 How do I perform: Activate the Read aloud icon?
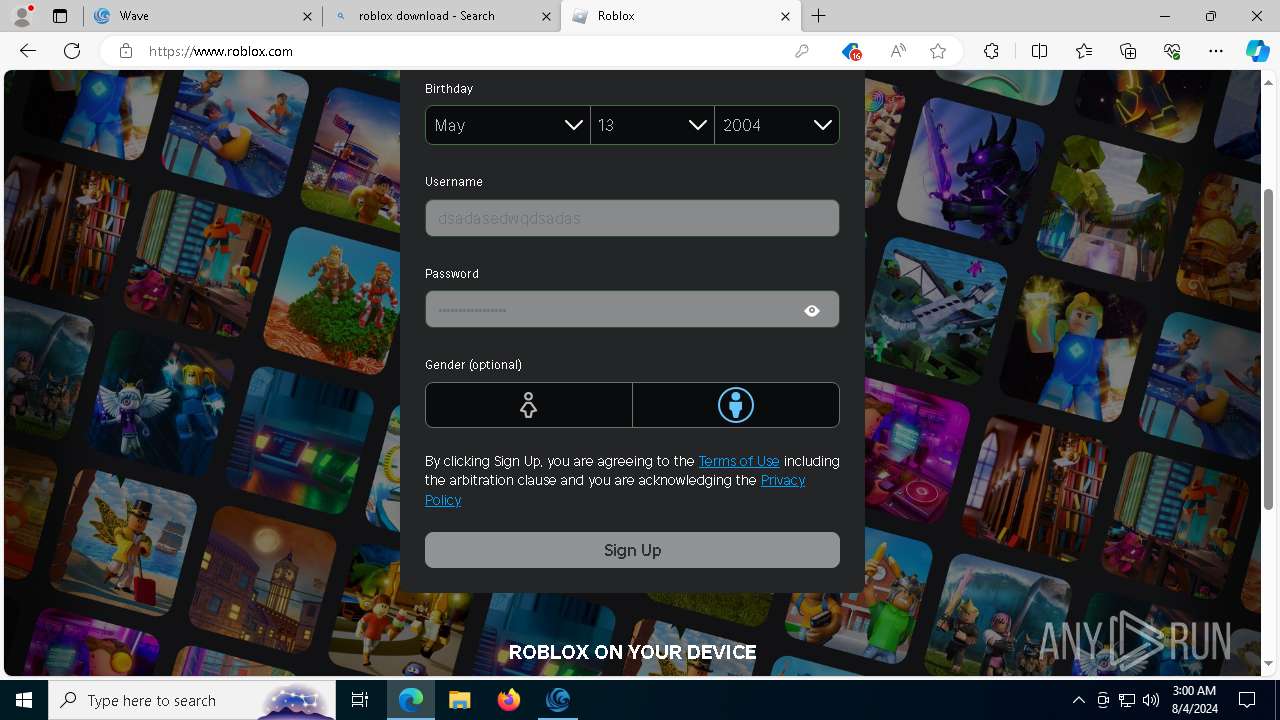click(898, 51)
